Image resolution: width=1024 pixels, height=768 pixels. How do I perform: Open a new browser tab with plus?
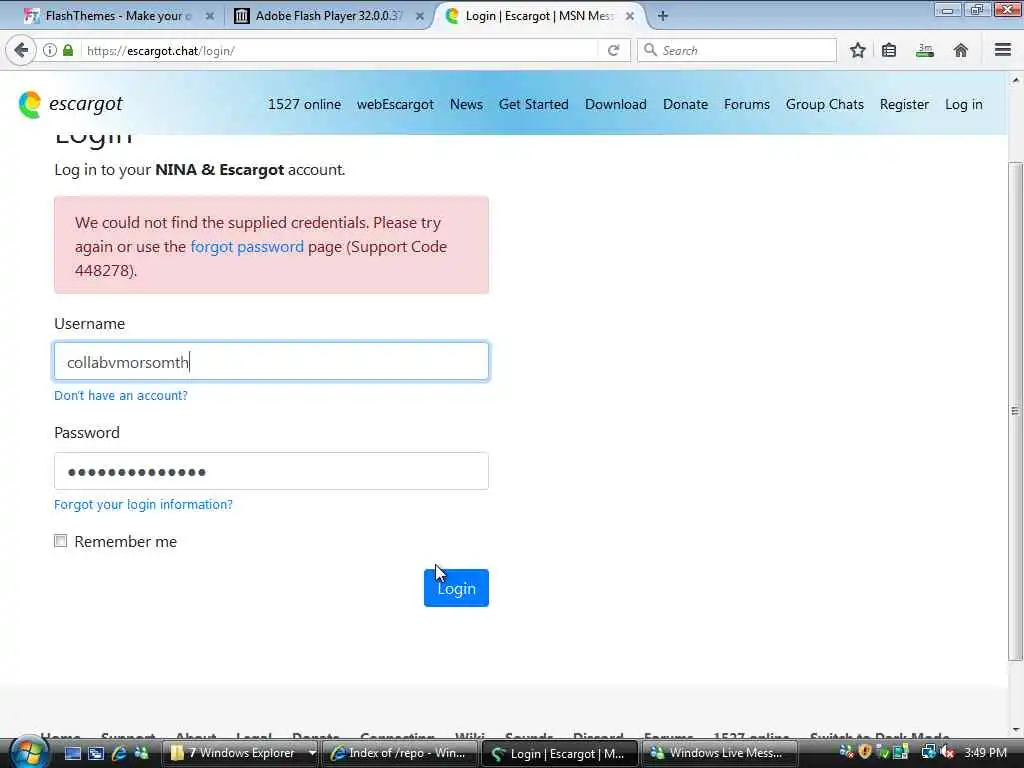[663, 16]
